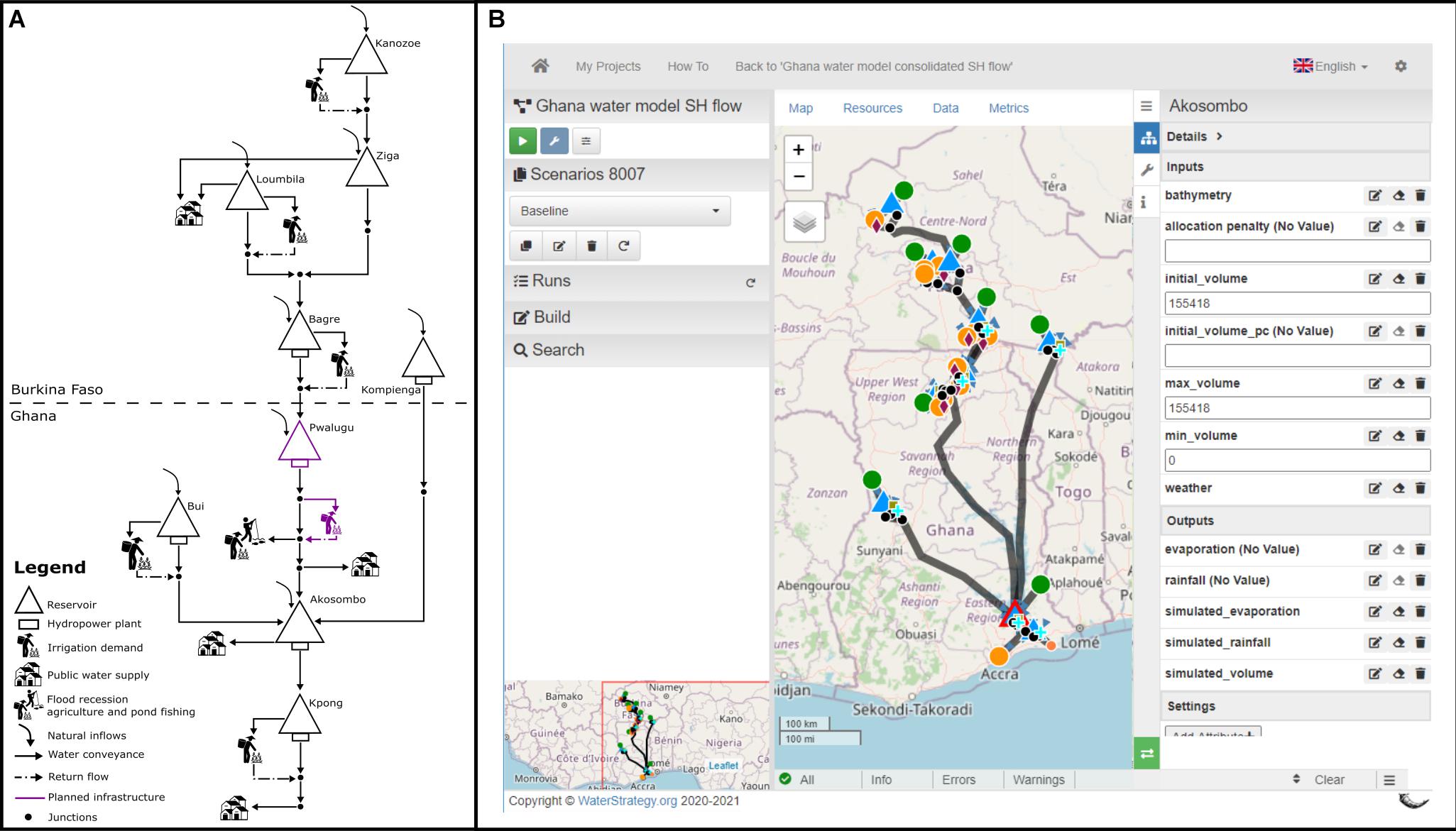The width and height of the screenshot is (1456, 831).
Task: Click the initial_volume input field
Action: [1297, 304]
